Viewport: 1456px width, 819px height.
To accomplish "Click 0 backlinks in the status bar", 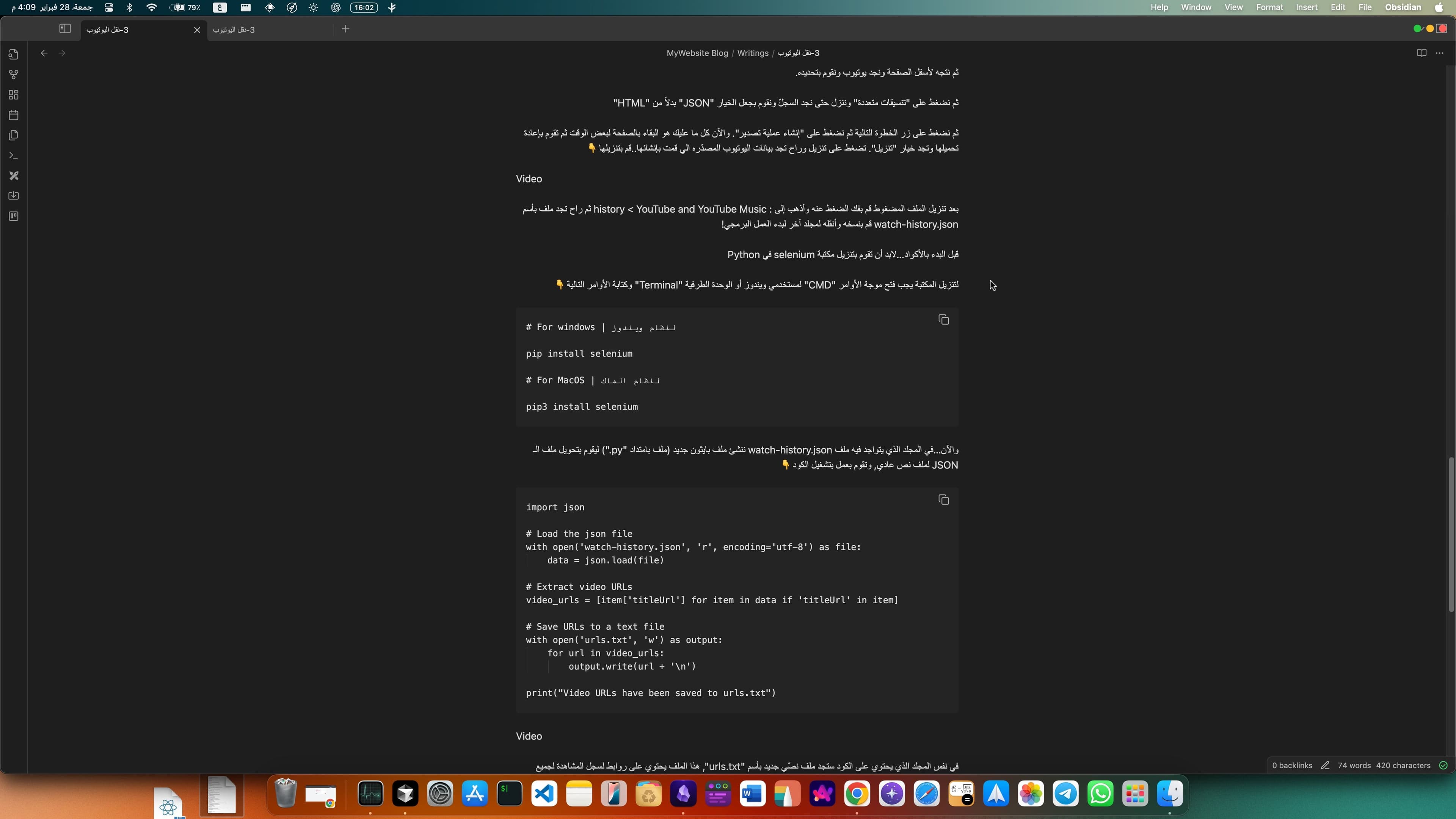I will 1291,765.
